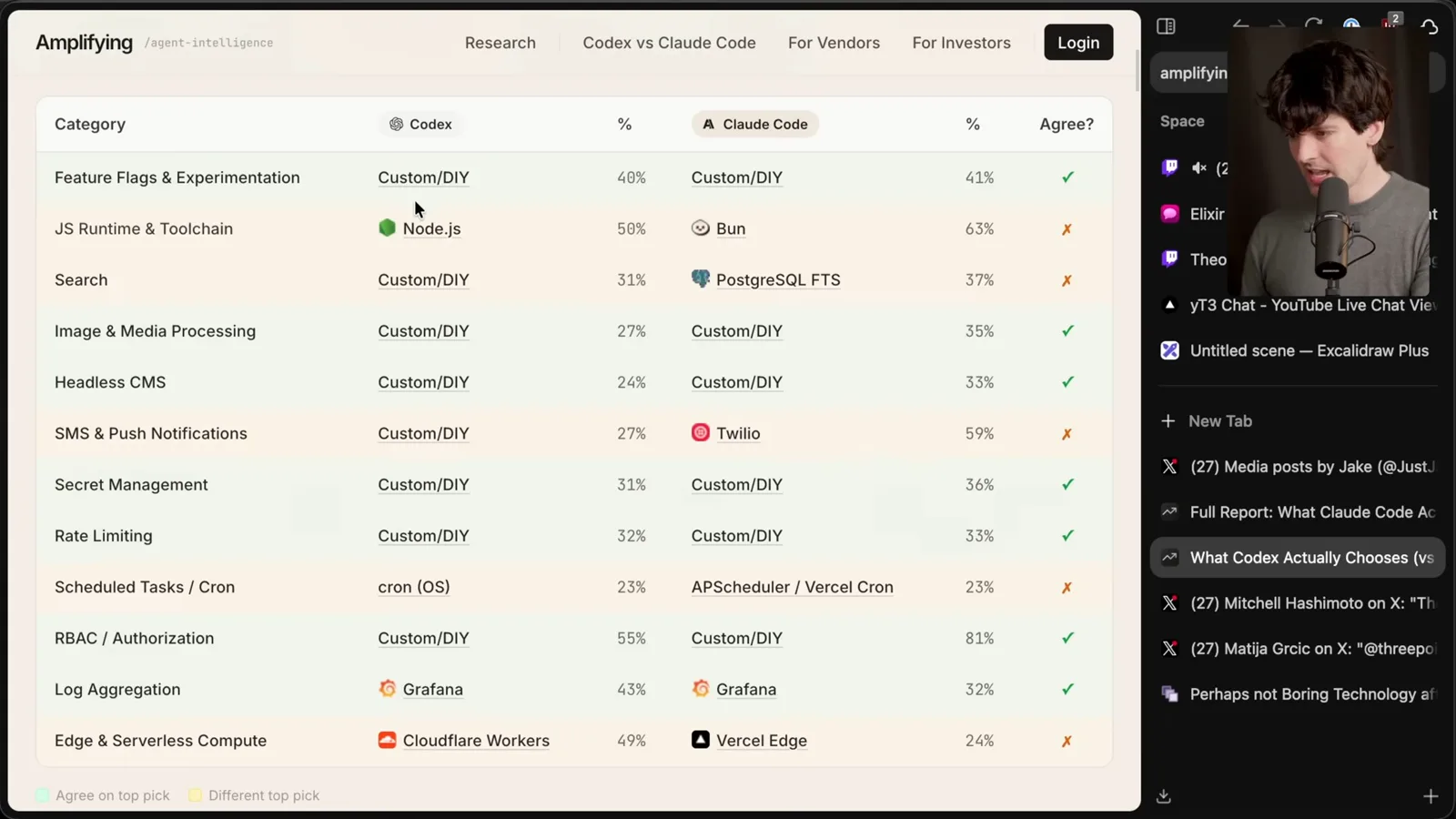Open the Perhaps not Boring Technology tab

pyautogui.click(x=1298, y=694)
